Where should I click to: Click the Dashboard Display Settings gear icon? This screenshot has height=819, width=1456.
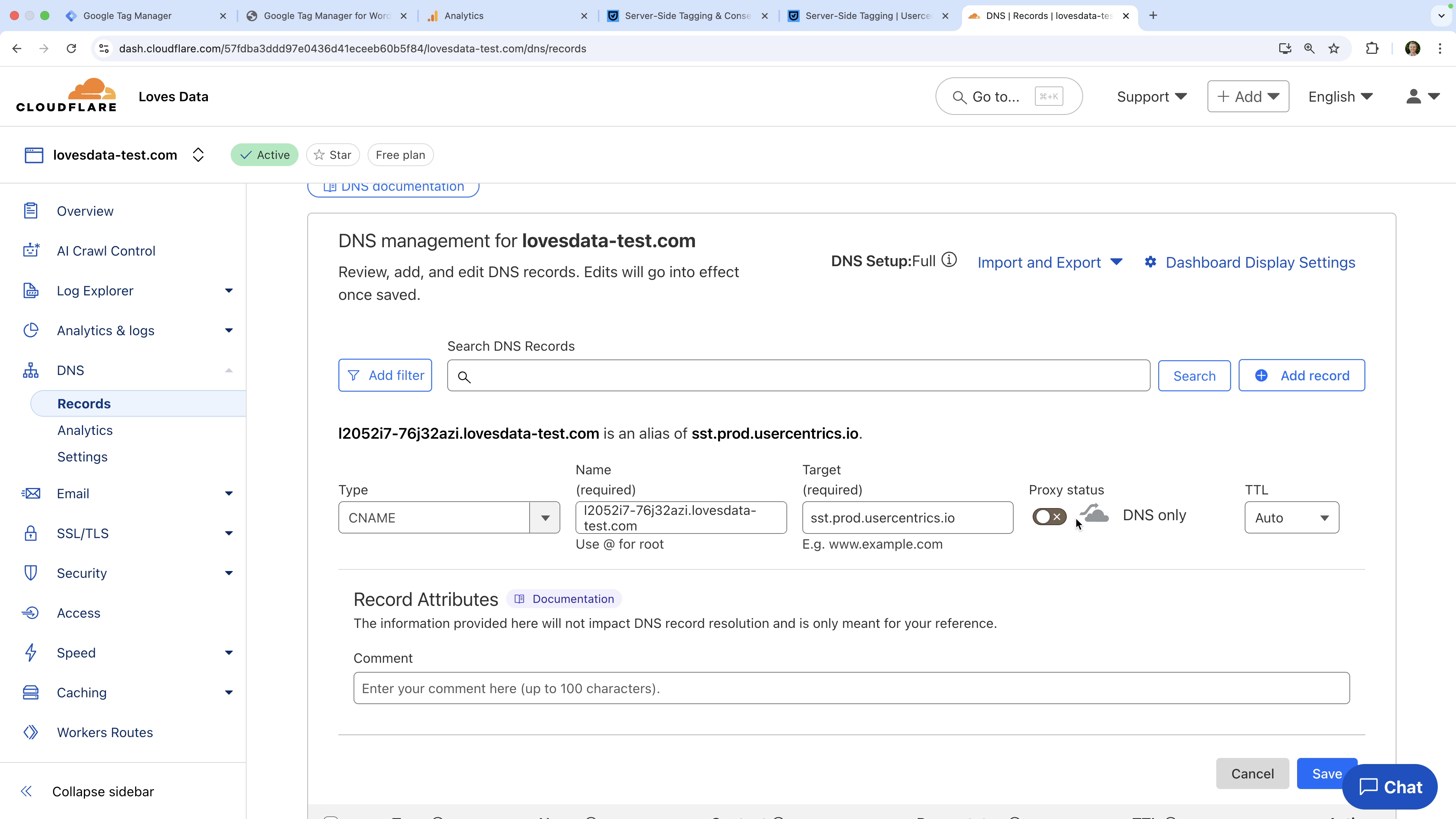[x=1149, y=262]
